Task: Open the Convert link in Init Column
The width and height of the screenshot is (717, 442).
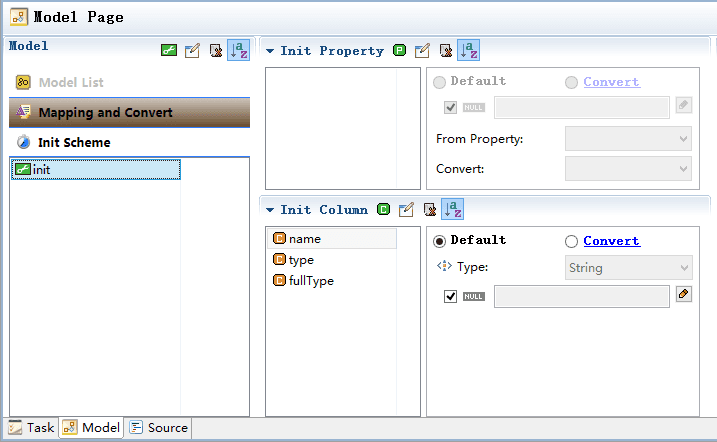Action: point(611,241)
